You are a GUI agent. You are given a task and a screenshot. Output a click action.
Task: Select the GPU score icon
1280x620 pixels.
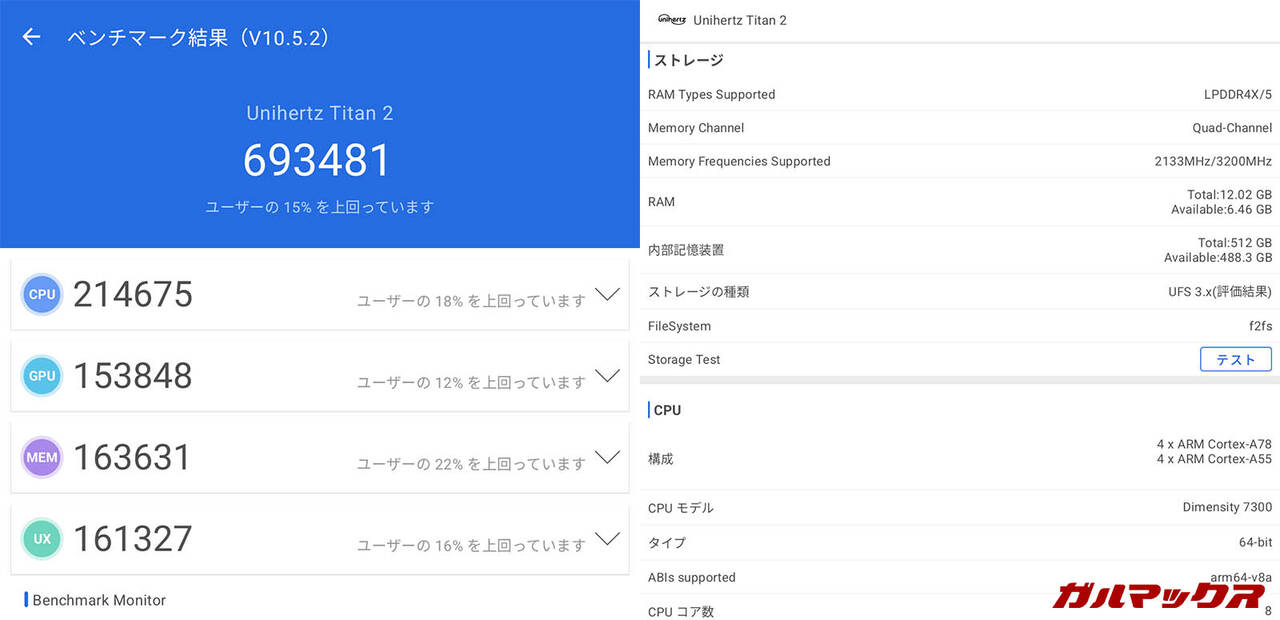41,375
